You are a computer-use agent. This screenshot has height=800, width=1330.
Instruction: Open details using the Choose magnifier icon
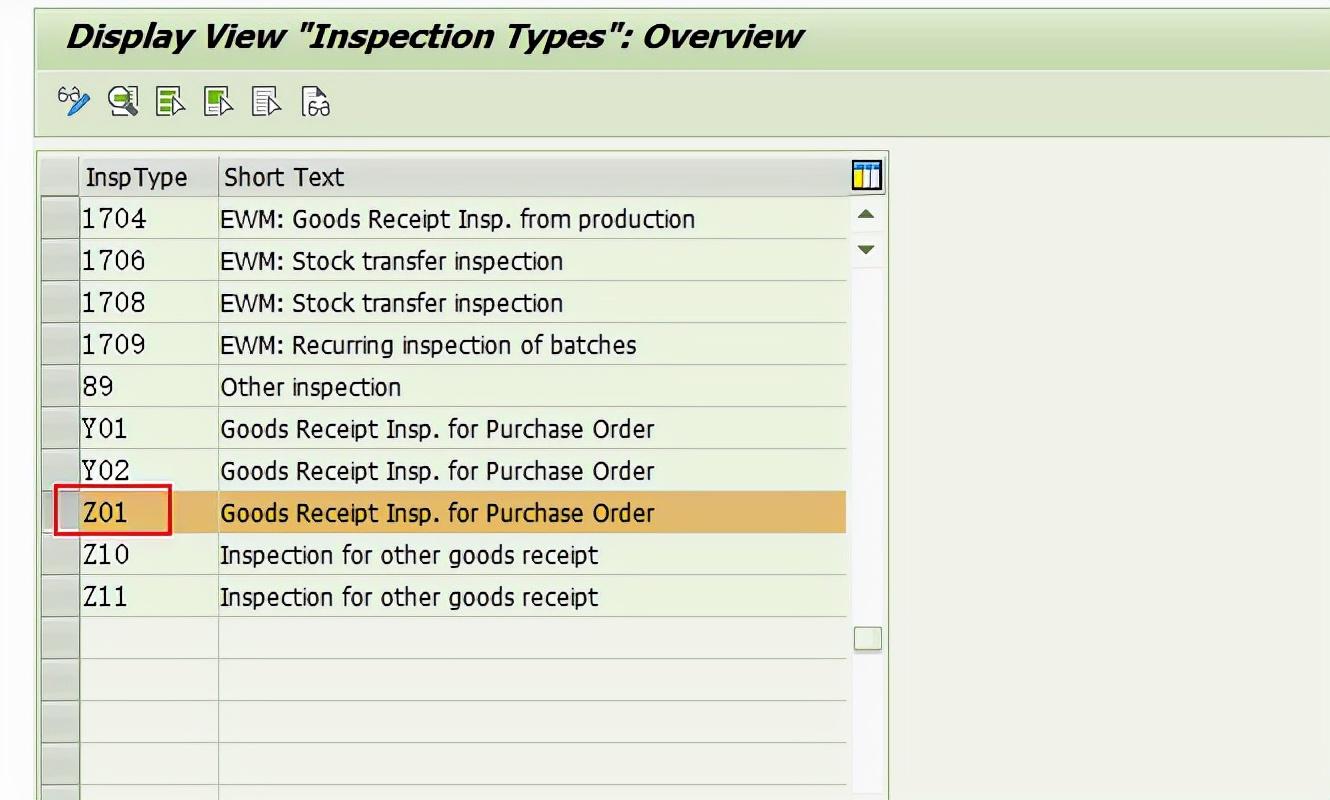click(x=122, y=101)
